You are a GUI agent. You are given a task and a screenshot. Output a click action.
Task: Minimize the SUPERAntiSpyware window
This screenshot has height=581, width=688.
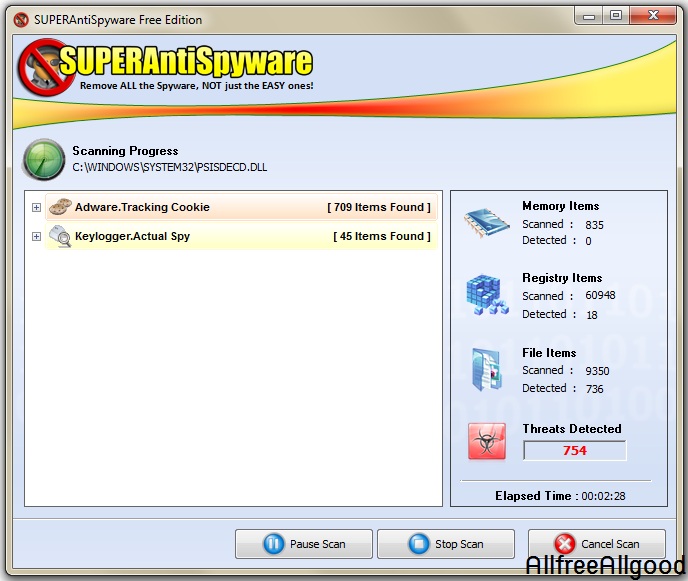(589, 16)
